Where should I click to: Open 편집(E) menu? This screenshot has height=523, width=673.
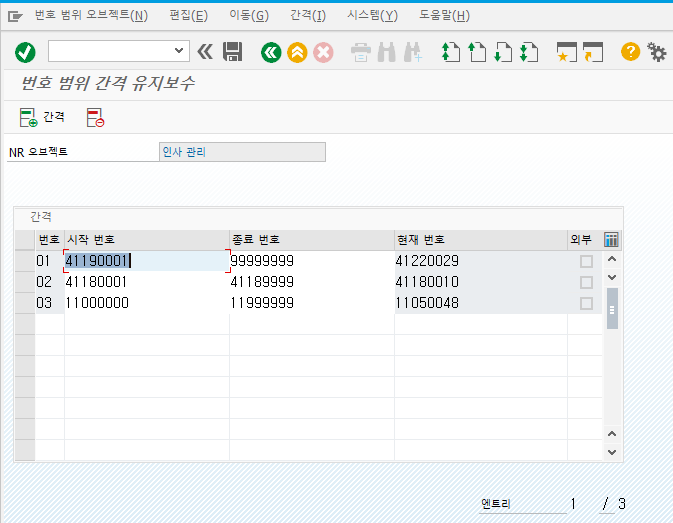(x=188, y=16)
